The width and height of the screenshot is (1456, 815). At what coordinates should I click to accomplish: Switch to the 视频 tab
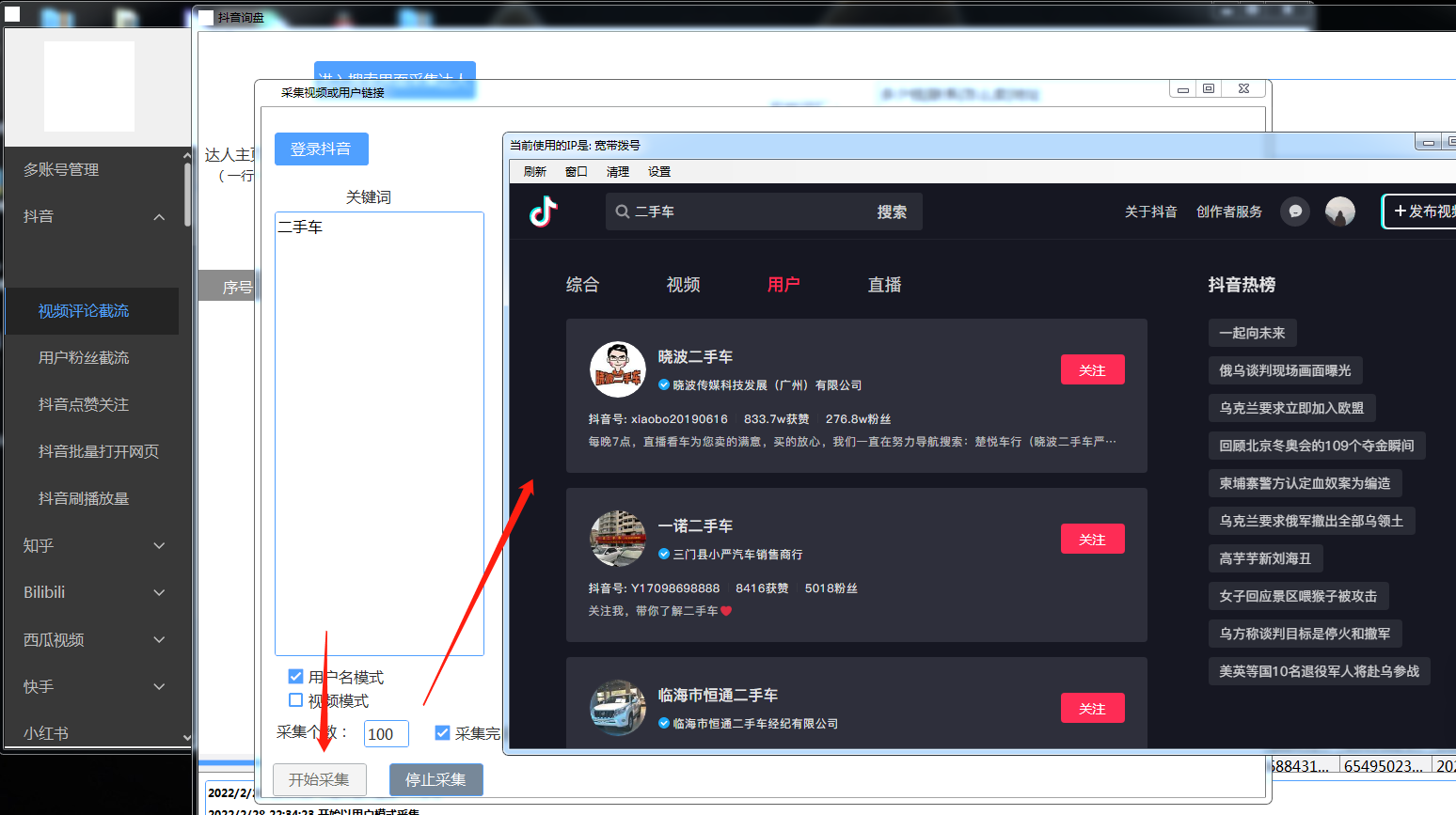tap(683, 285)
